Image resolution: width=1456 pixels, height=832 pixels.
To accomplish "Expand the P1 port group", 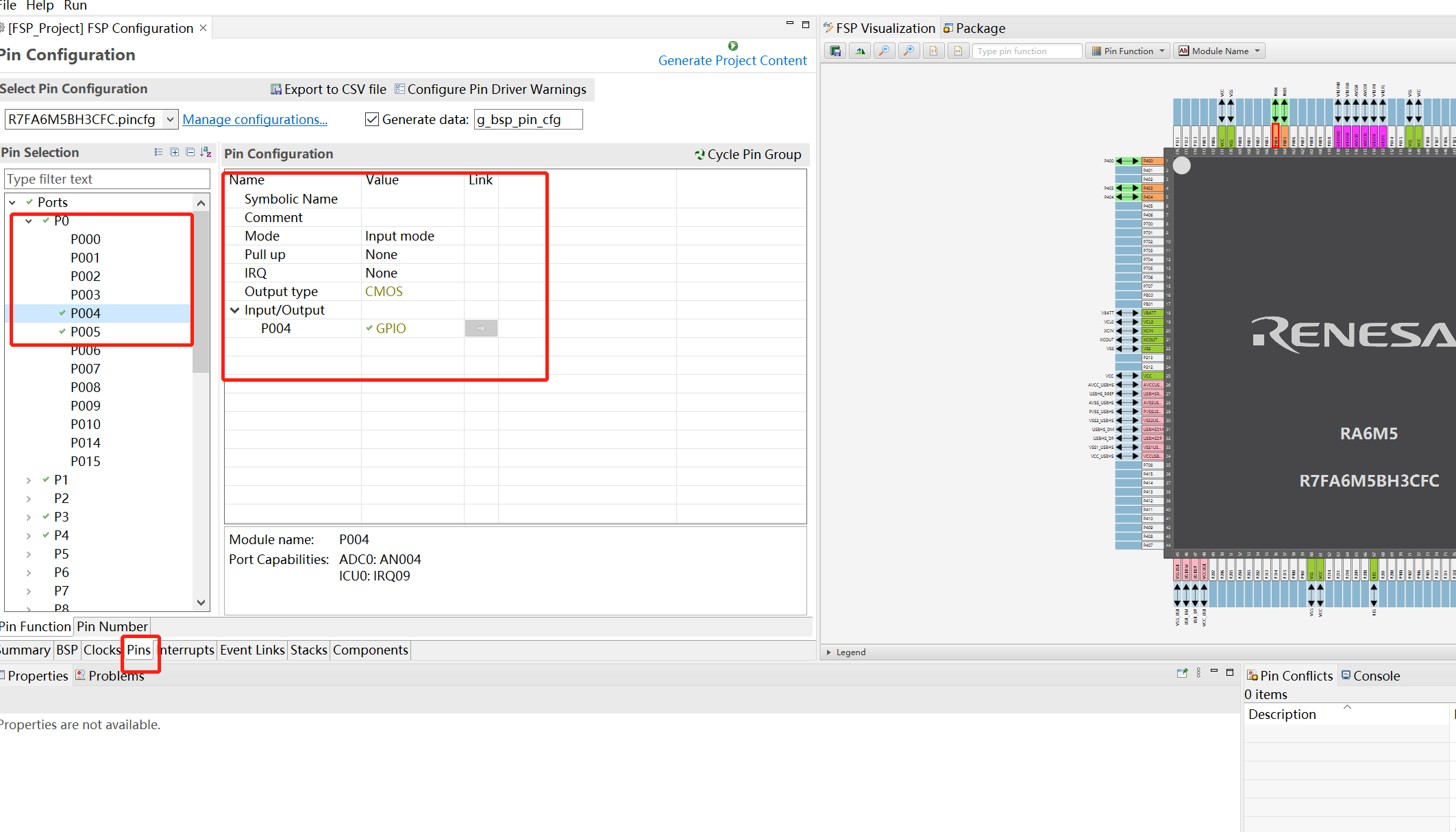I will coord(29,480).
